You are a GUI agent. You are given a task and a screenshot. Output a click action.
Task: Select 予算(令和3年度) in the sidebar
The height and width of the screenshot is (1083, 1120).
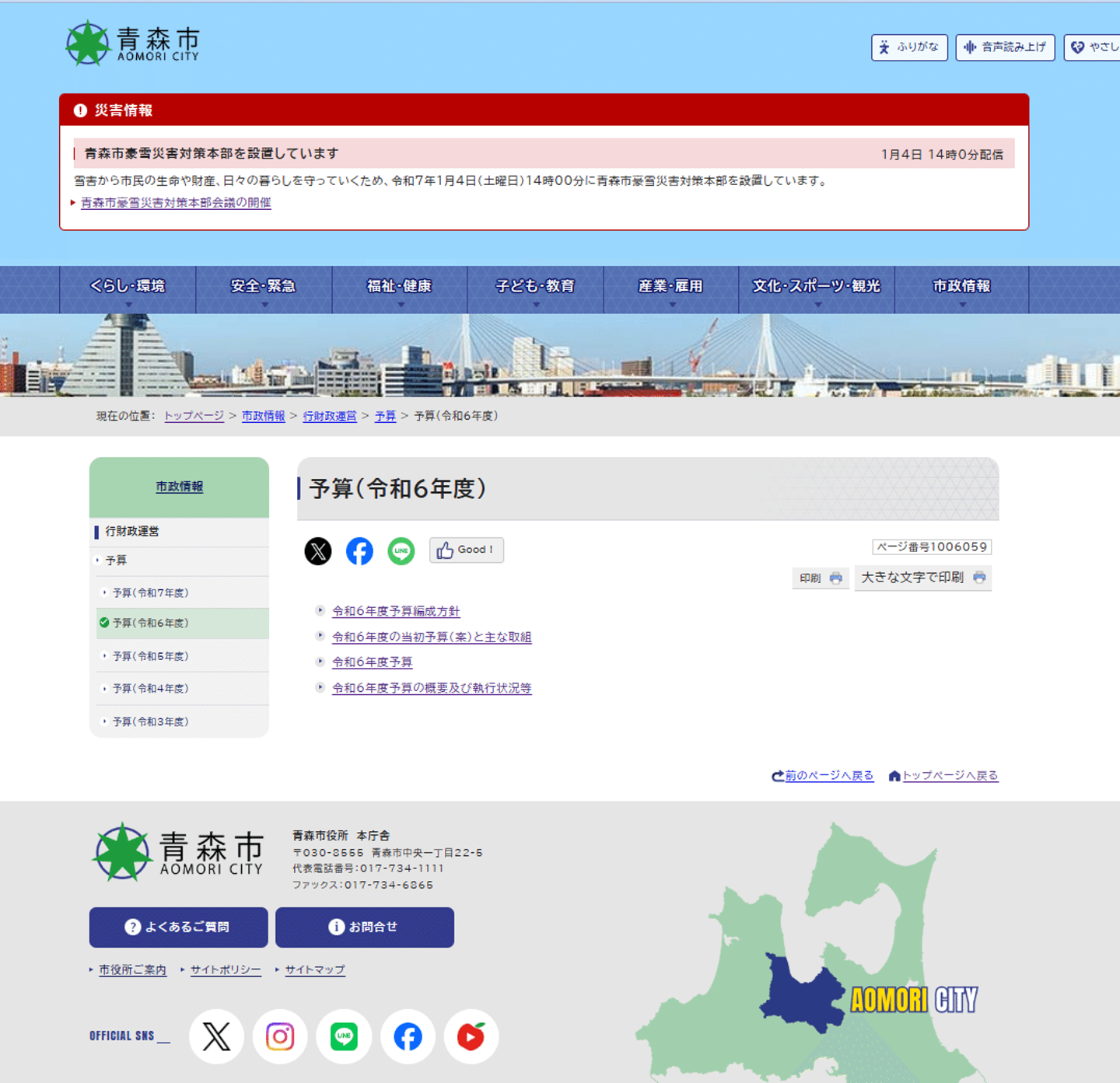[x=183, y=721]
